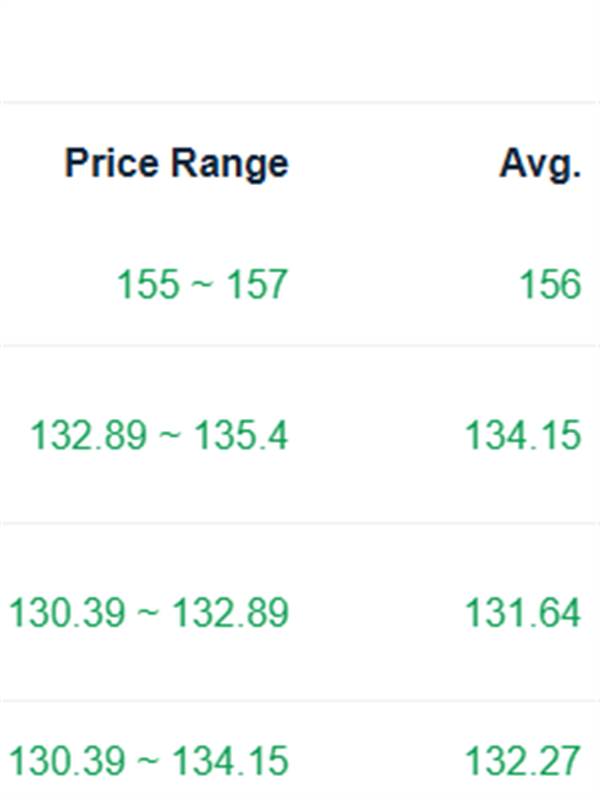Click the average value 156
The image size is (600, 800).
click(x=549, y=285)
